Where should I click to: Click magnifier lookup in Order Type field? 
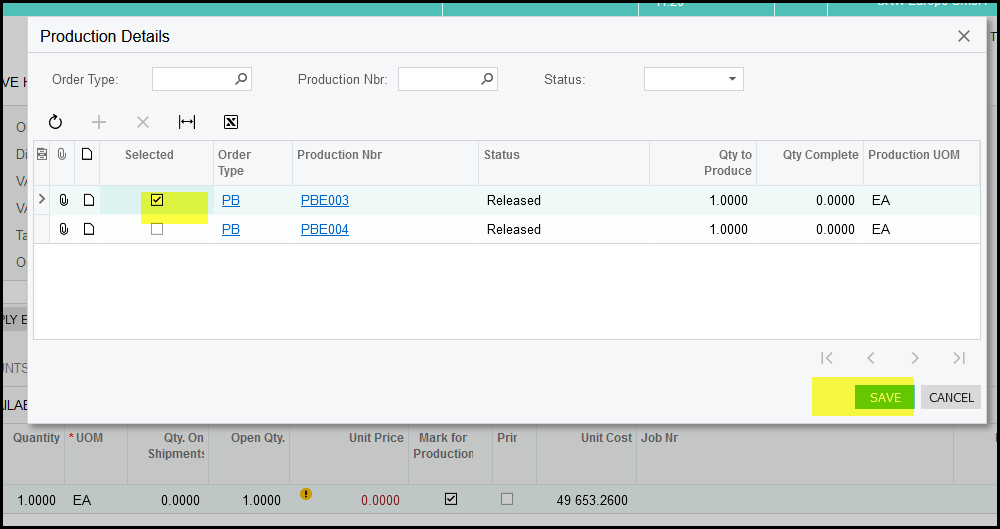(x=240, y=79)
